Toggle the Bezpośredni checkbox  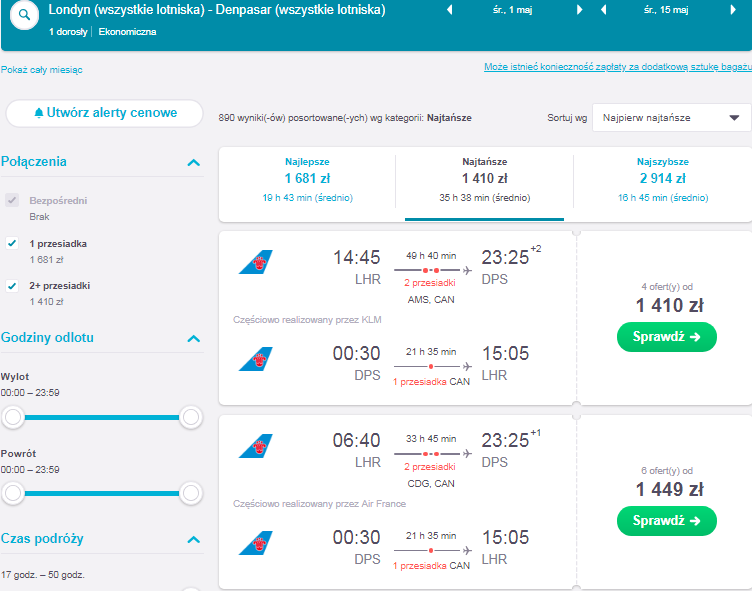(12, 200)
